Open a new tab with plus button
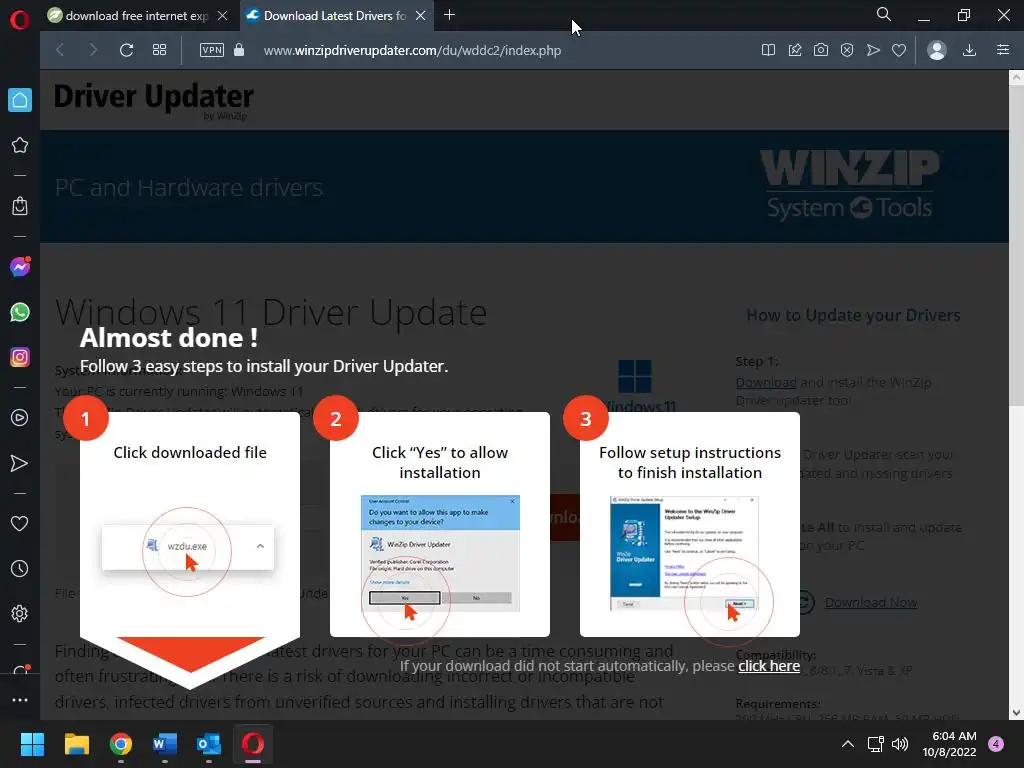The width and height of the screenshot is (1024, 768). click(x=449, y=15)
